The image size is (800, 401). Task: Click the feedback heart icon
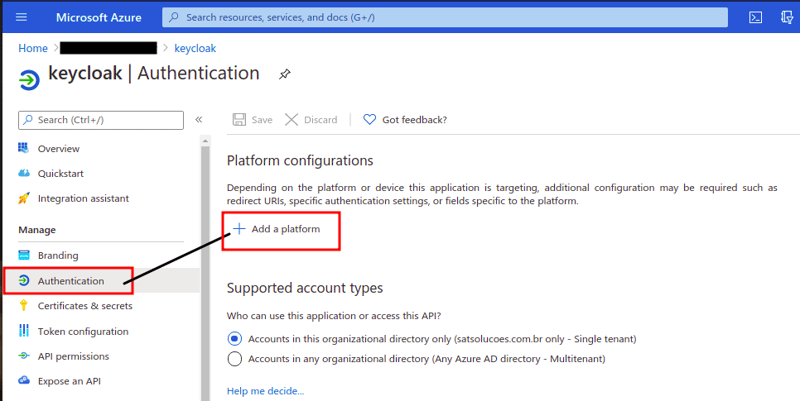coord(369,120)
